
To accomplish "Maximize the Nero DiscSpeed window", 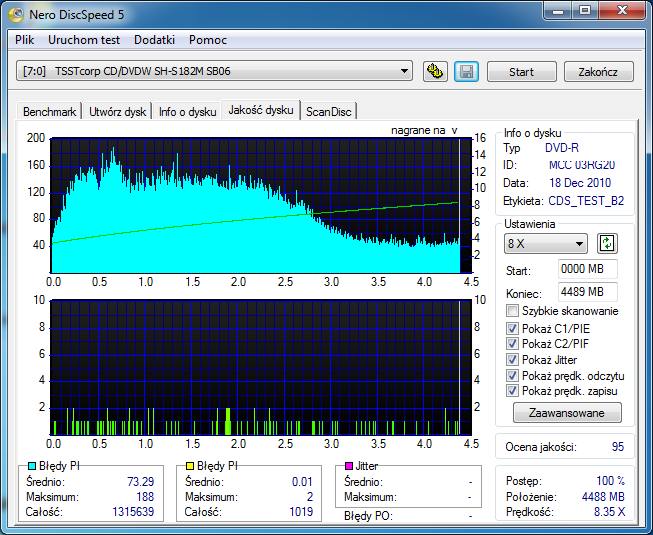I will 585,10.
